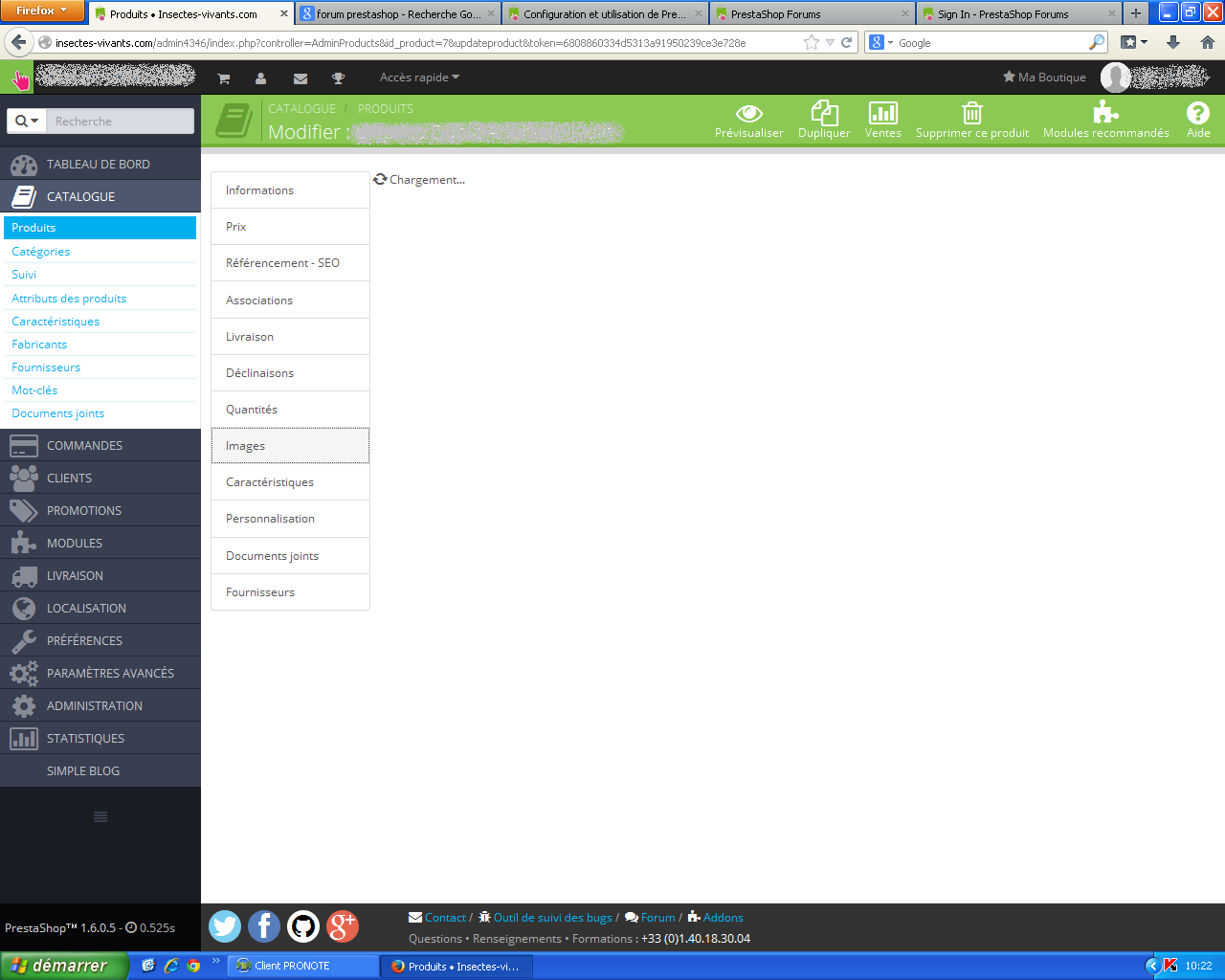Open the GitHub footer icon

303,926
